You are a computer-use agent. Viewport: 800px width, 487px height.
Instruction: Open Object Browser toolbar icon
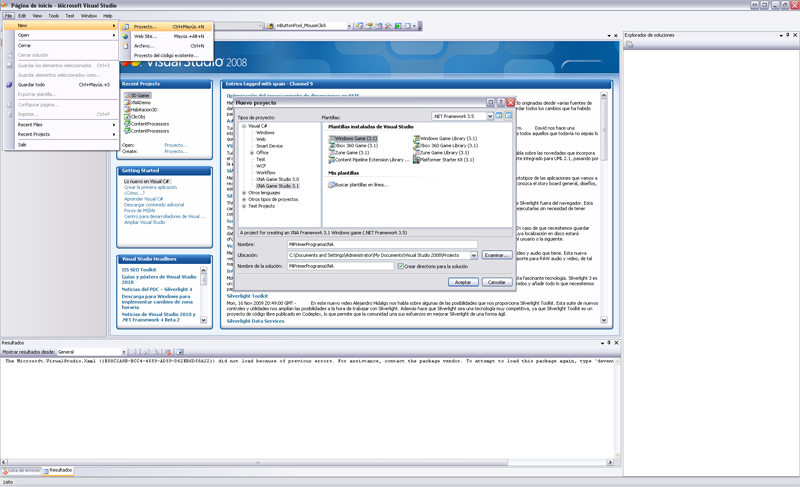(x=379, y=25)
